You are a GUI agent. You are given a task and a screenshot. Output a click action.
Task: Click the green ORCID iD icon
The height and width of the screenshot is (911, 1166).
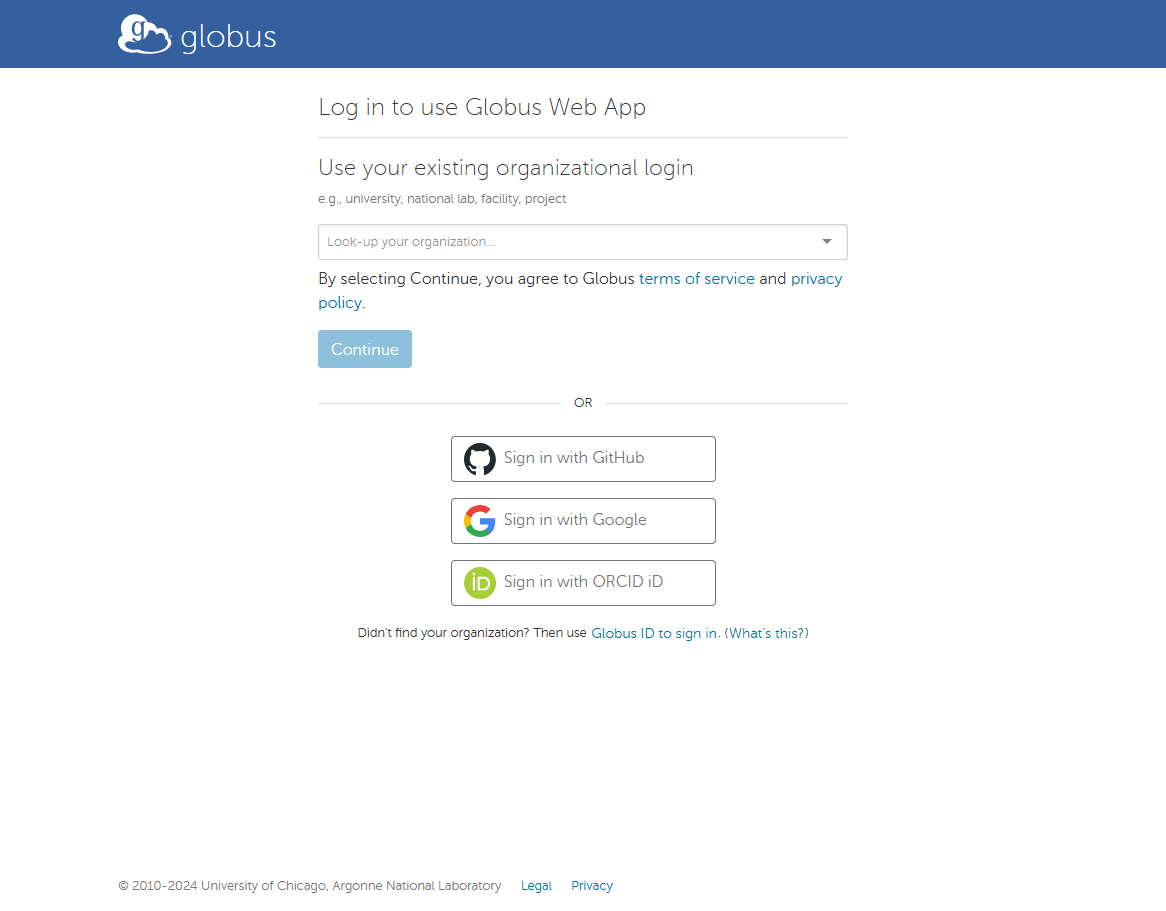pyautogui.click(x=480, y=583)
